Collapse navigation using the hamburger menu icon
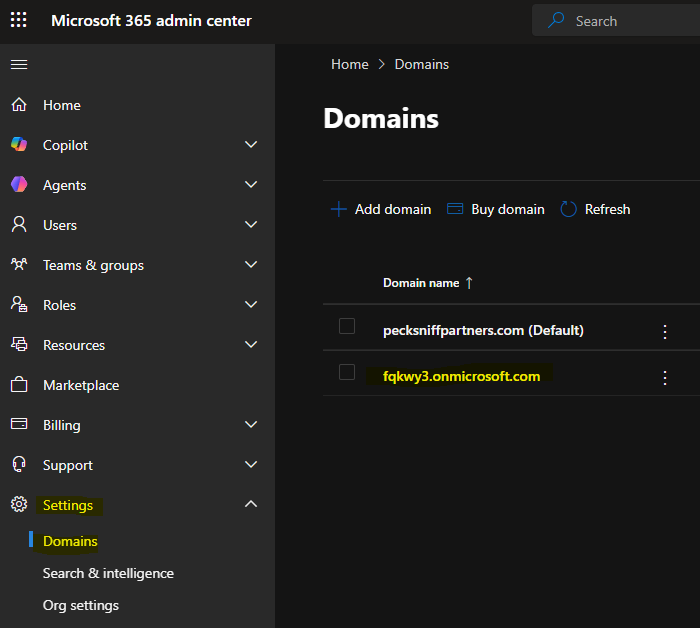 (x=19, y=64)
